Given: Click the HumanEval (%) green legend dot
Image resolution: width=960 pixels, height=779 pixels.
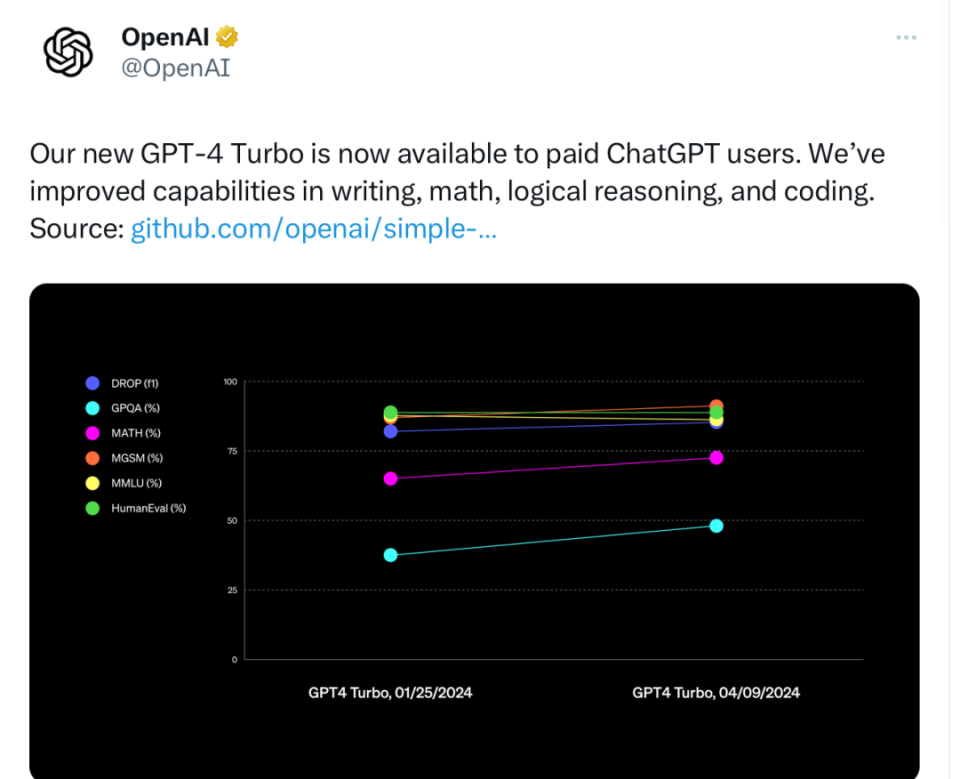Looking at the screenshot, I should (93, 508).
